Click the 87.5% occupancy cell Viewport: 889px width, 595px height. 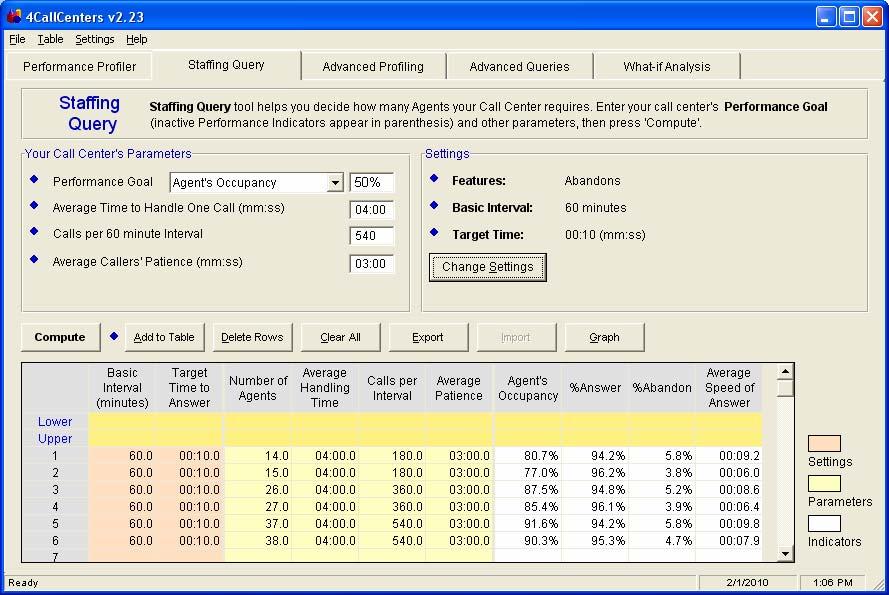point(528,490)
